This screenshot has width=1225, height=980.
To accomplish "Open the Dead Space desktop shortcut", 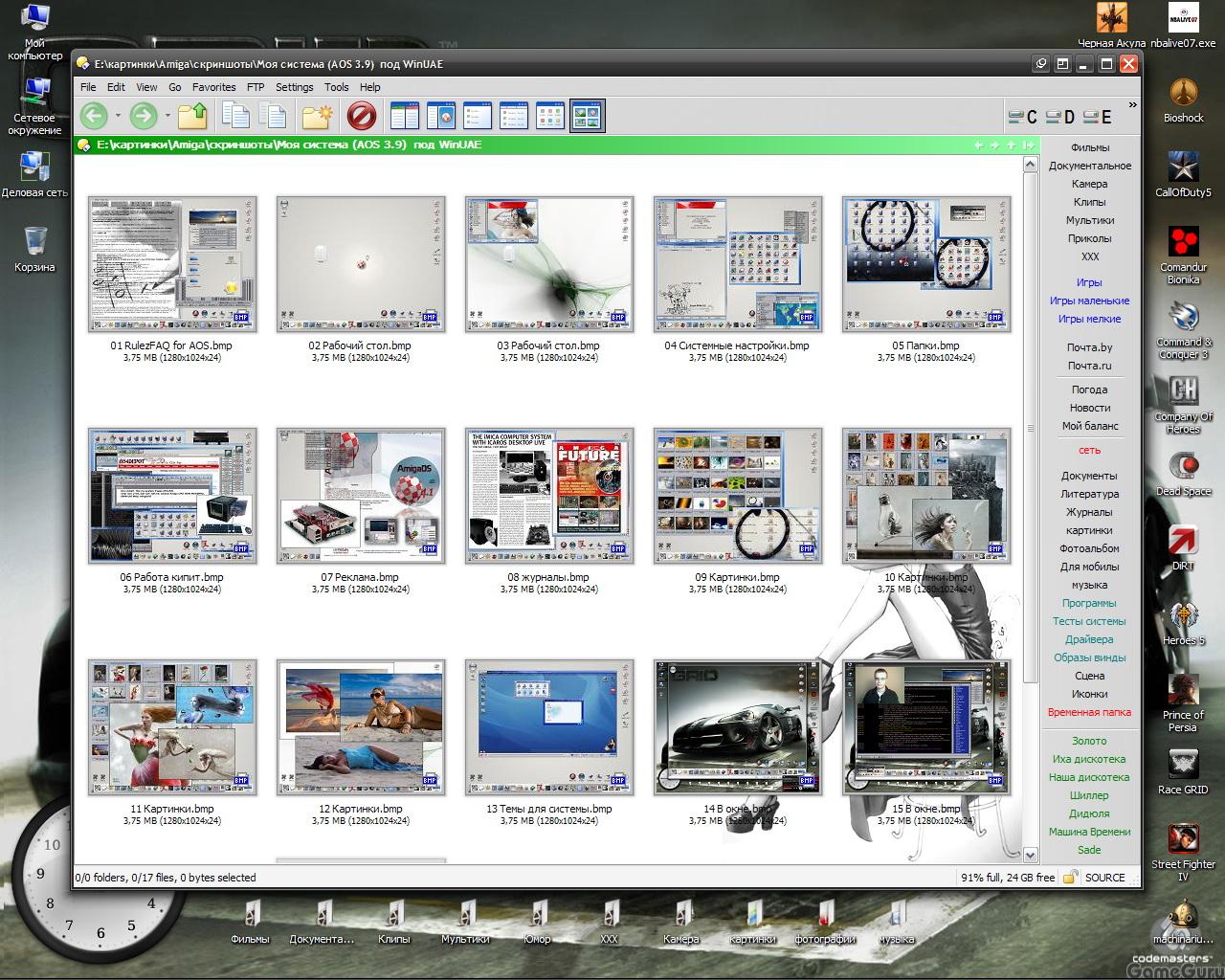I will click(1184, 473).
